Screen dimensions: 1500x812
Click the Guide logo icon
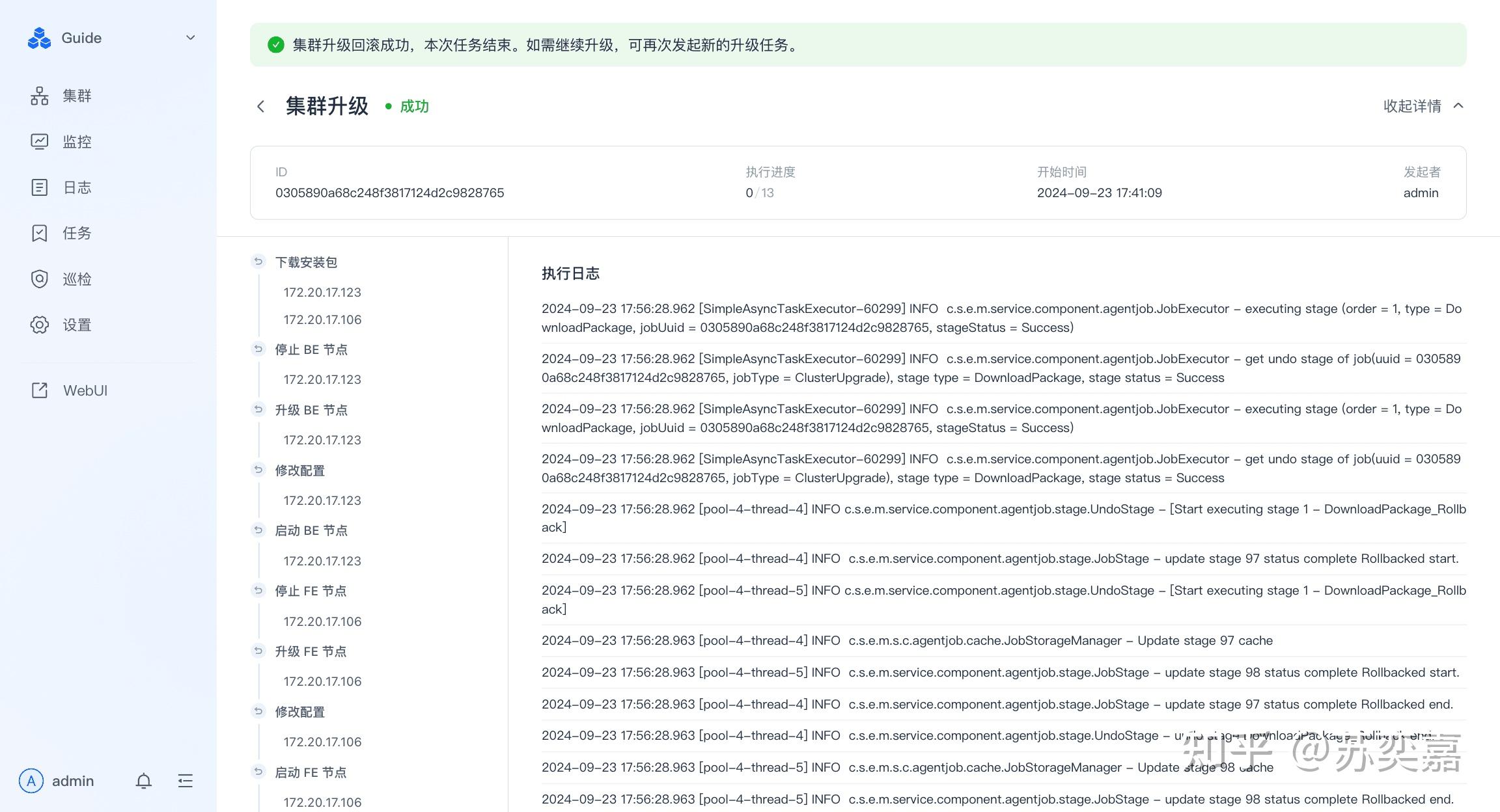click(39, 38)
